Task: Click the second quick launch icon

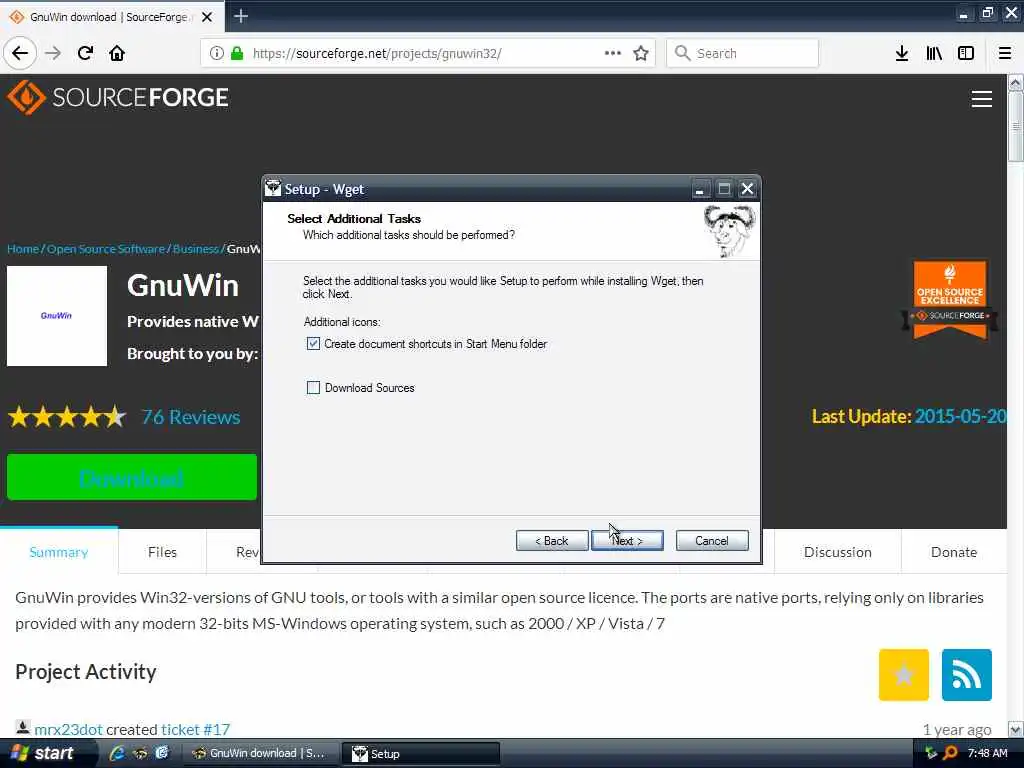Action: [x=140, y=753]
